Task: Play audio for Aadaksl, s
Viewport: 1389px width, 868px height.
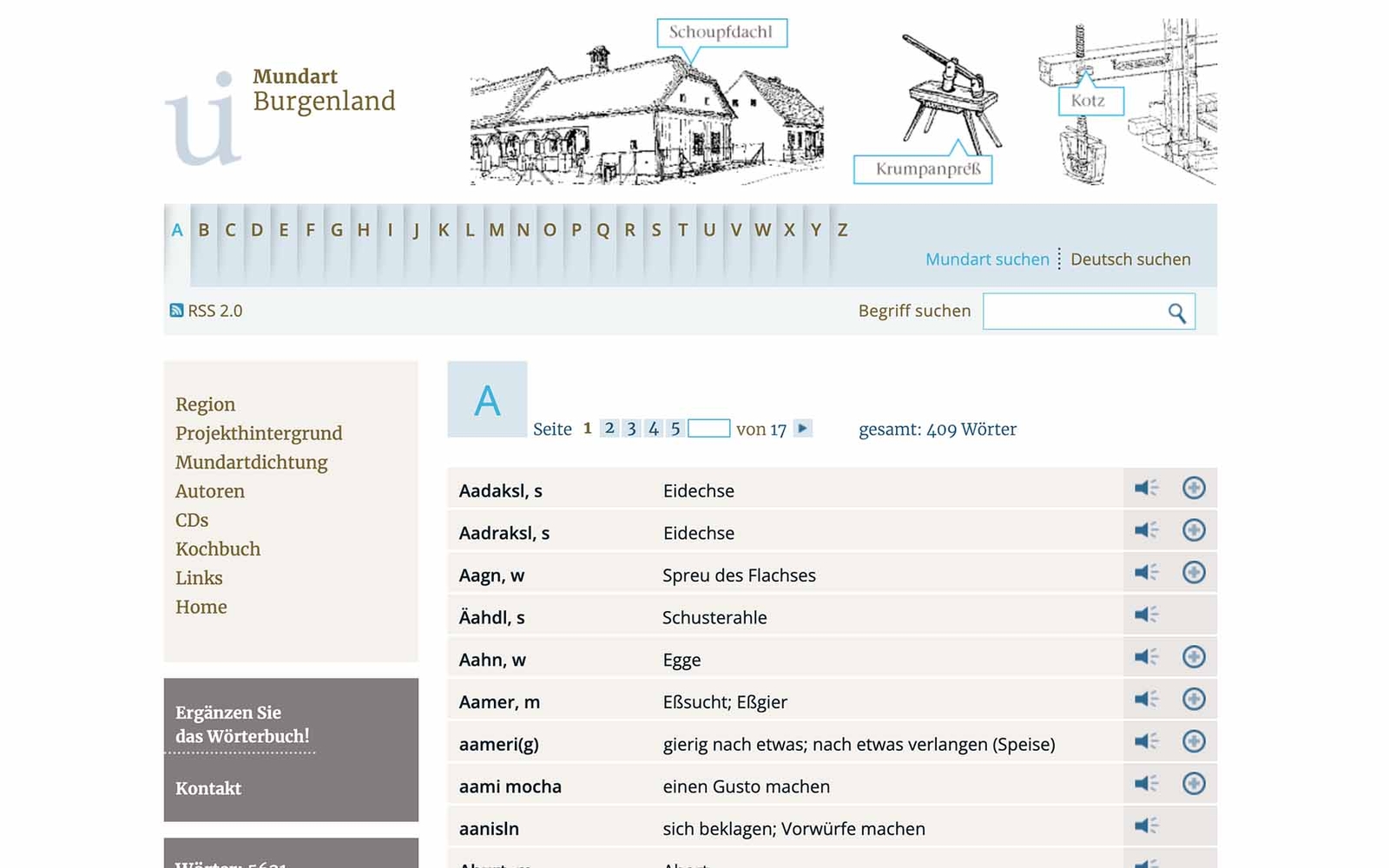Action: click(x=1146, y=488)
